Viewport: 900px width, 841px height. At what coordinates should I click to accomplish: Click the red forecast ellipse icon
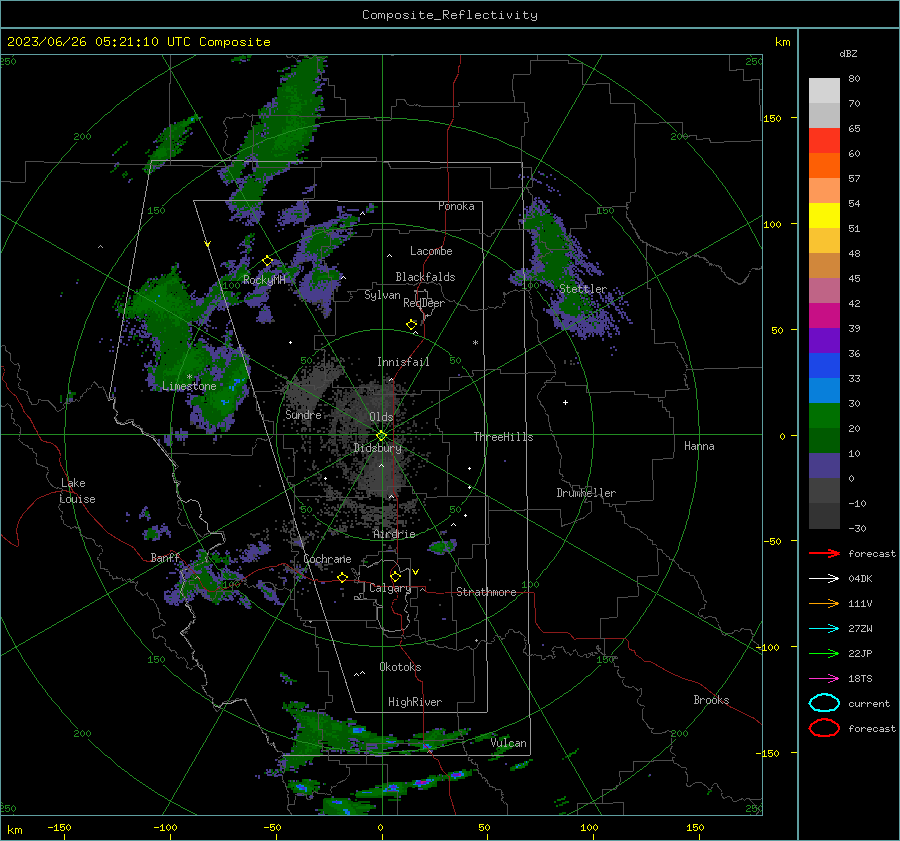point(824,728)
